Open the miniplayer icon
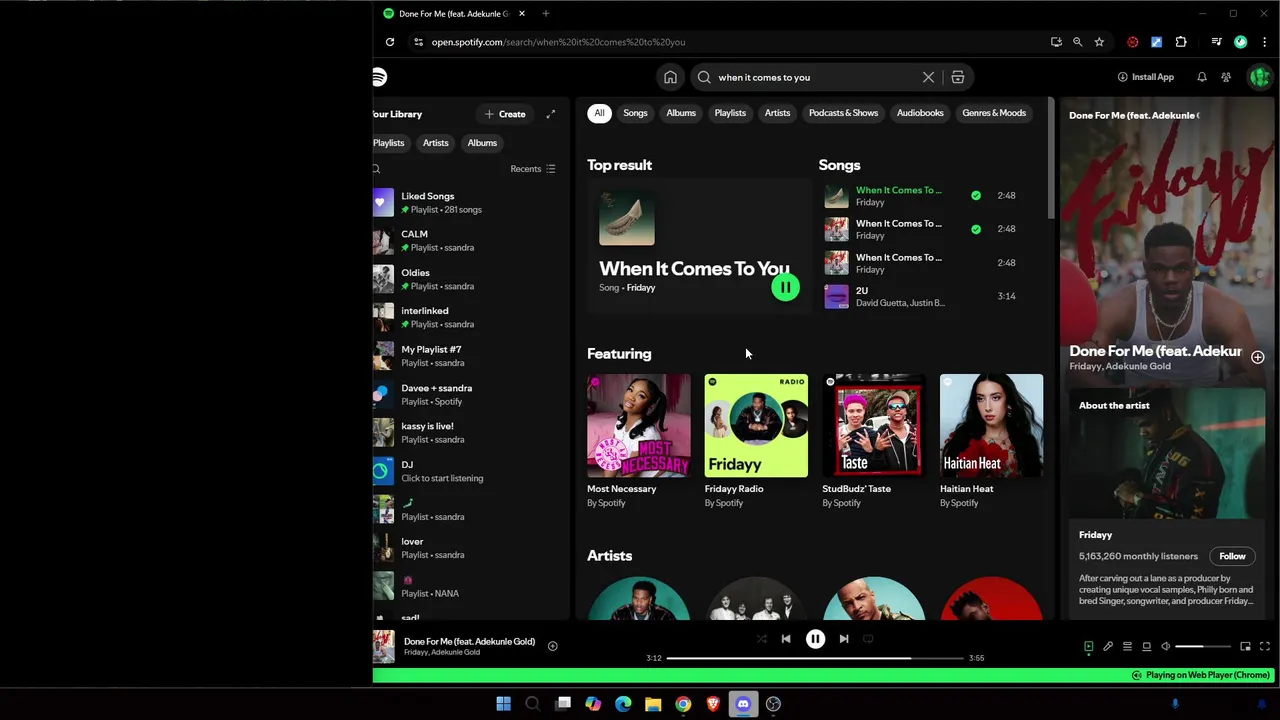 pos(1245,647)
